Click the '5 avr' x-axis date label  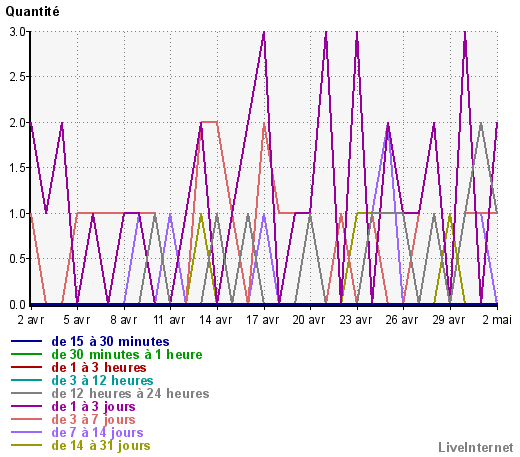click(x=77, y=320)
